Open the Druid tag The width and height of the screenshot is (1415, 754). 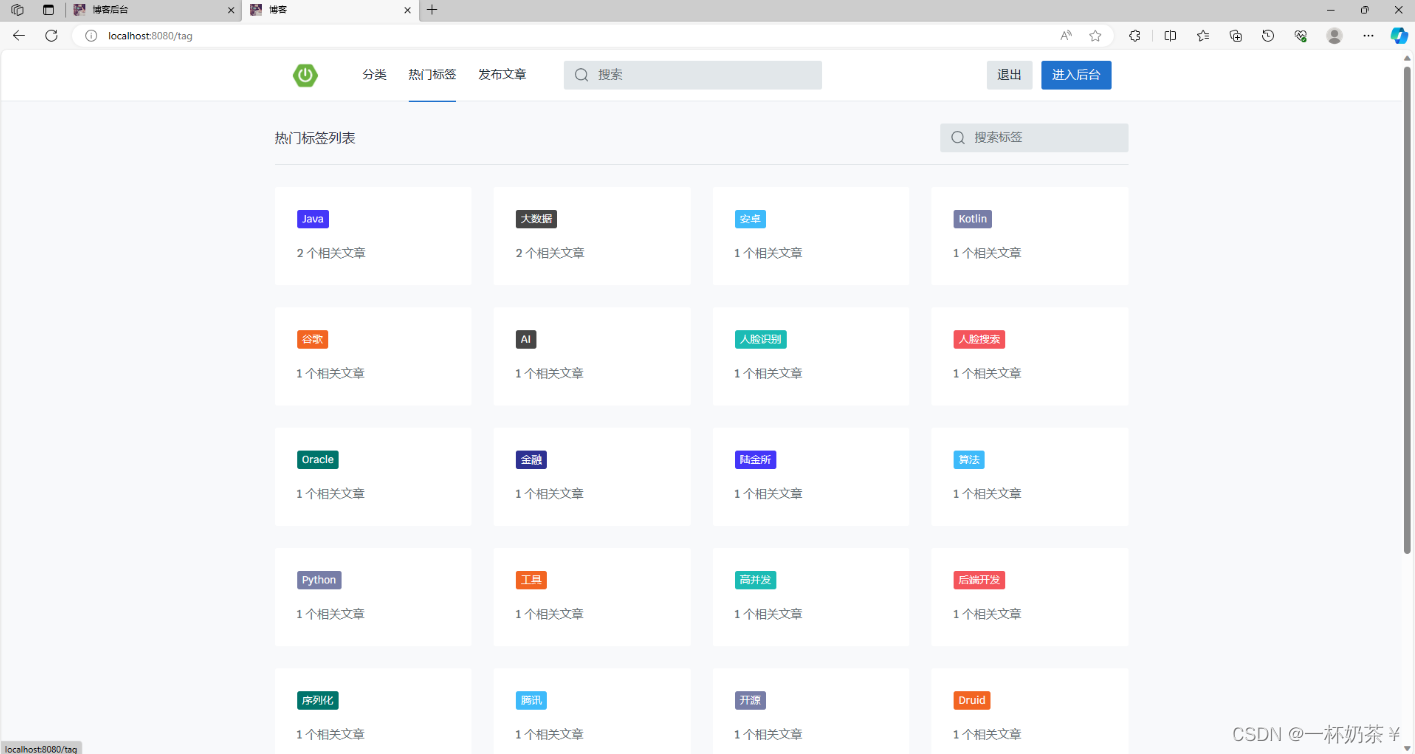click(972, 700)
